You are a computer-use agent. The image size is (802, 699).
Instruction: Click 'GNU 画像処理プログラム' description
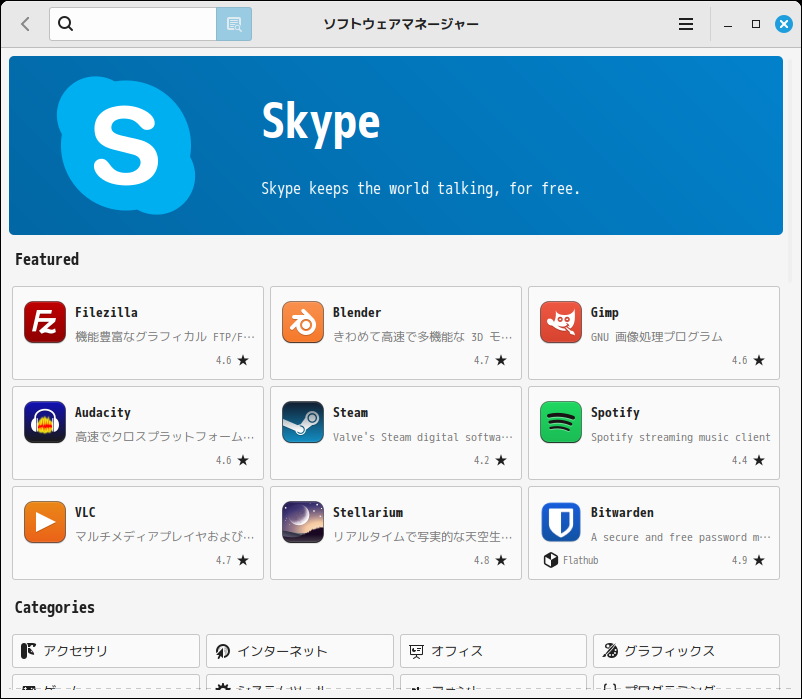coord(656,337)
